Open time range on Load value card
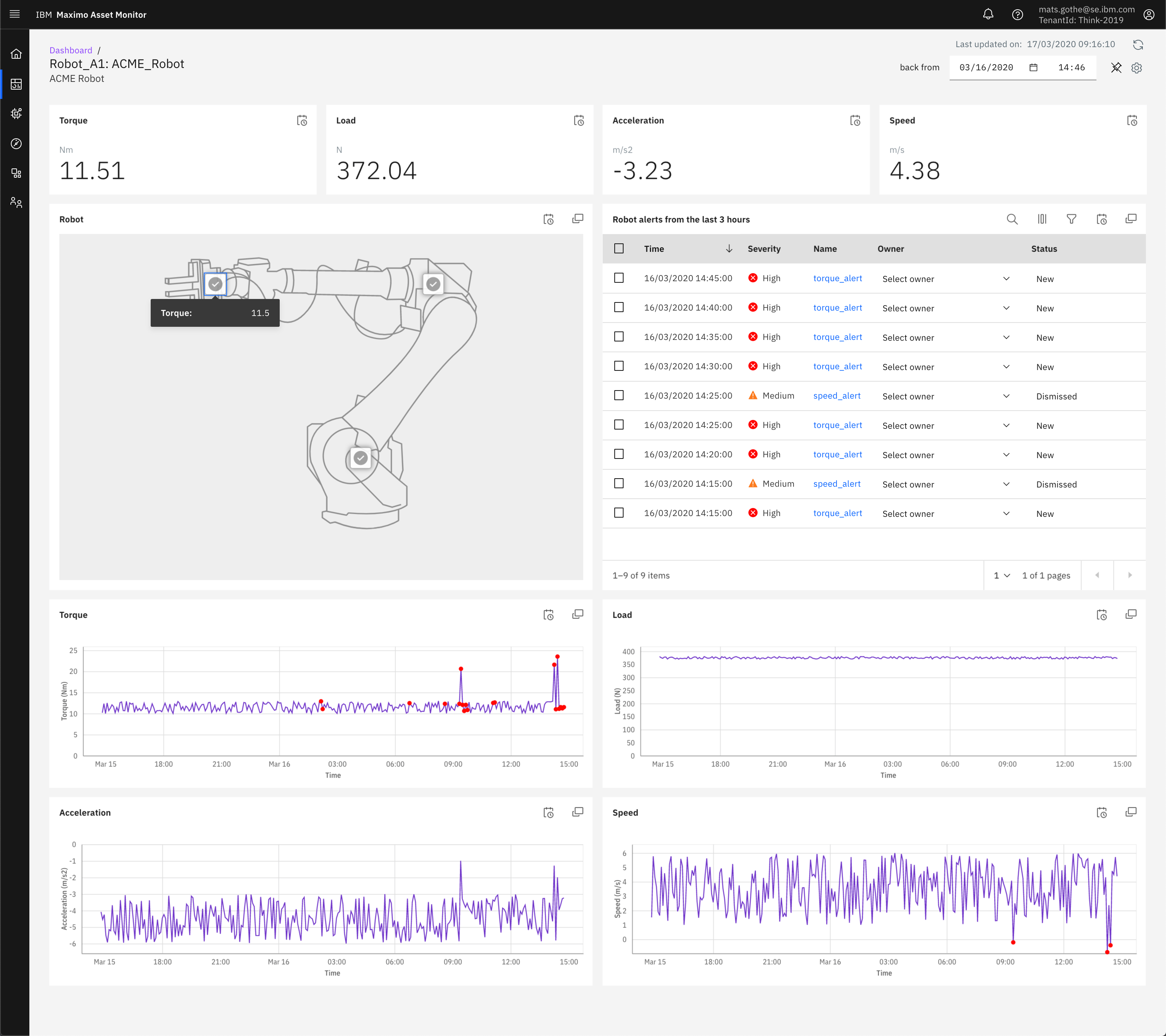The width and height of the screenshot is (1166, 1036). pos(578,121)
